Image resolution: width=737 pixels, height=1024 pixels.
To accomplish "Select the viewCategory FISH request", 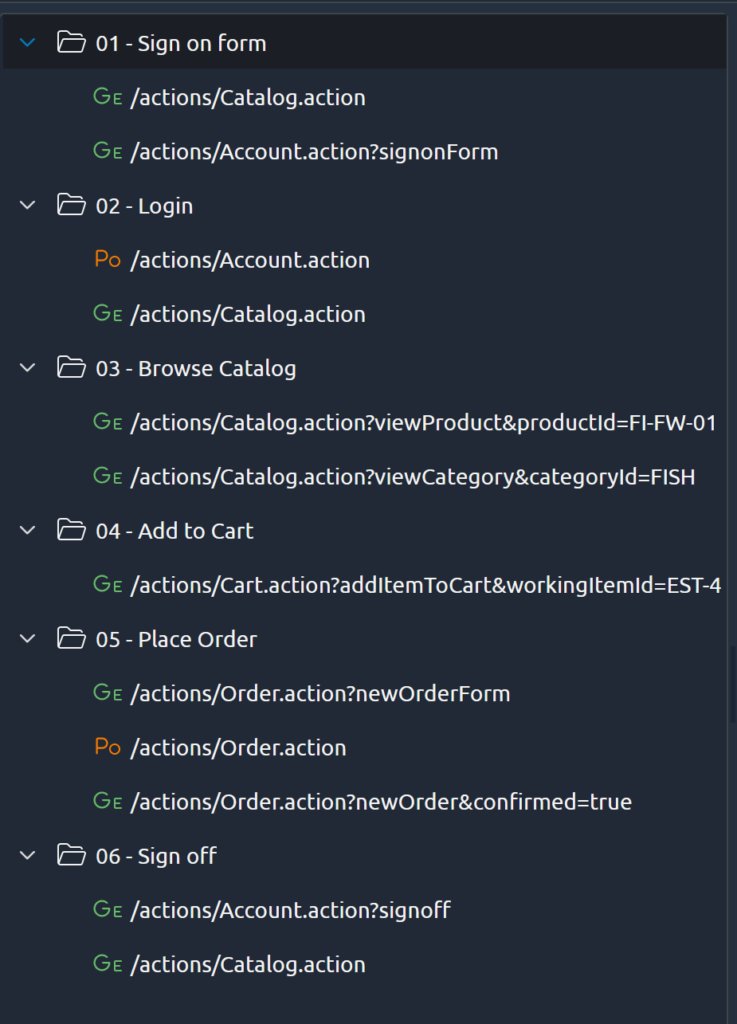I will [x=412, y=477].
